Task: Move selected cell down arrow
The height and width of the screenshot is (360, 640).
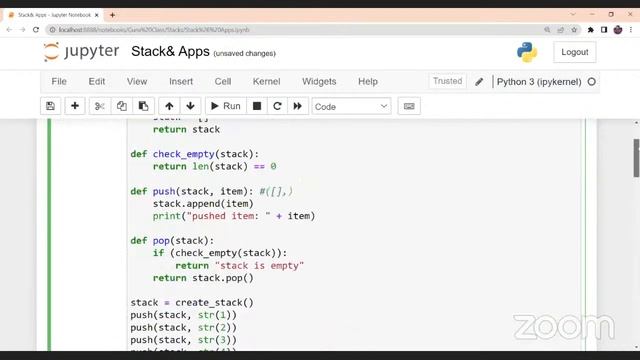Action: tap(190, 106)
